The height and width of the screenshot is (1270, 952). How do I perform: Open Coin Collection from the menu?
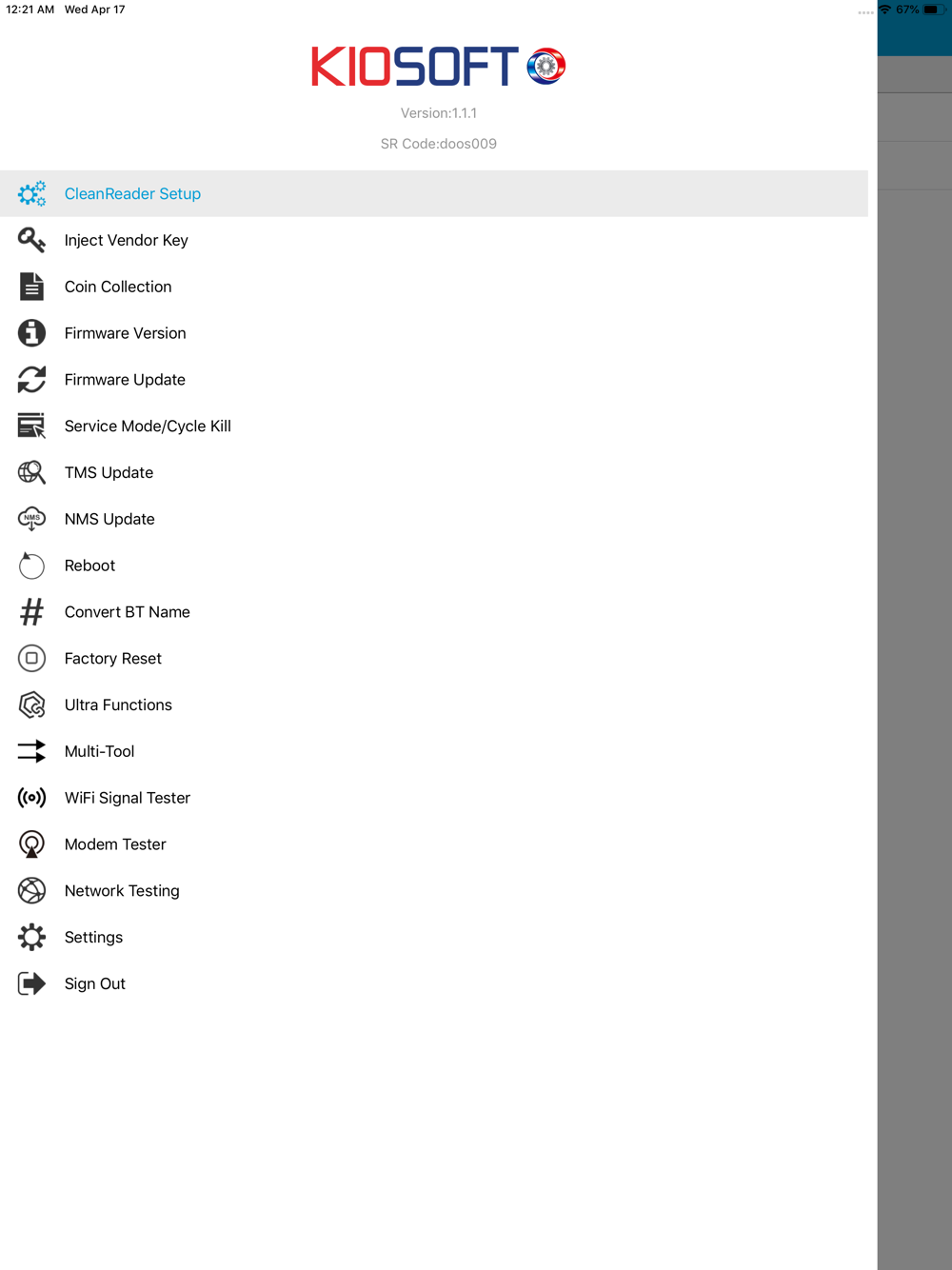click(x=434, y=287)
